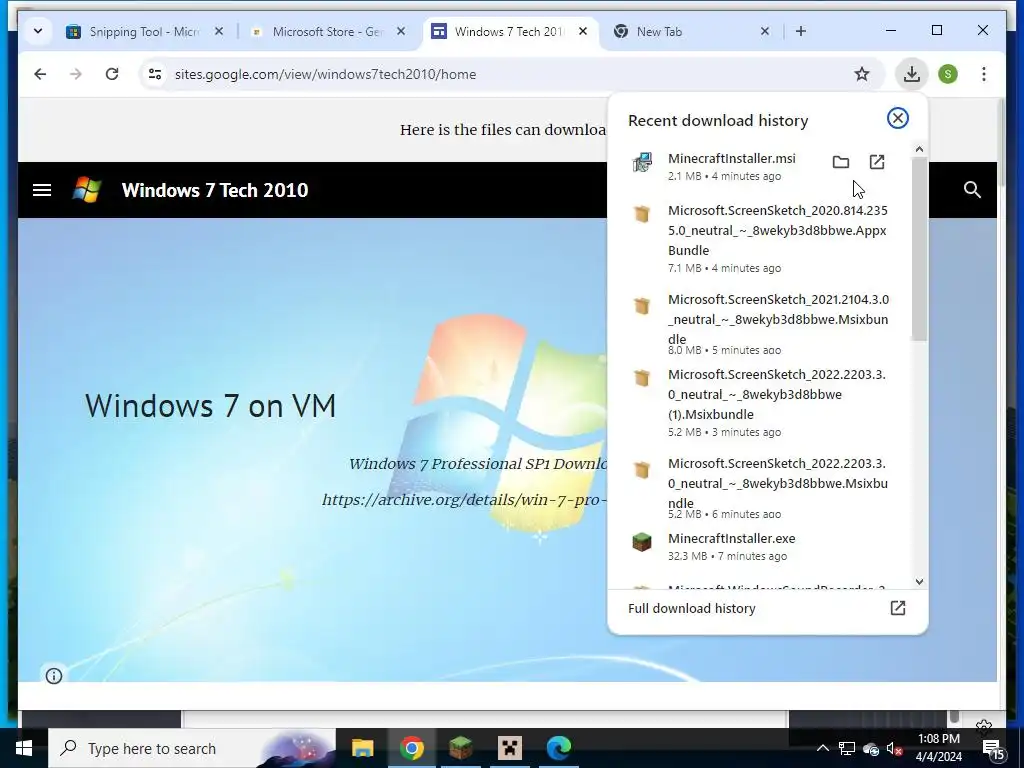This screenshot has width=1024, height=768.
Task: Open the page info circle icon
Action: tap(54, 676)
